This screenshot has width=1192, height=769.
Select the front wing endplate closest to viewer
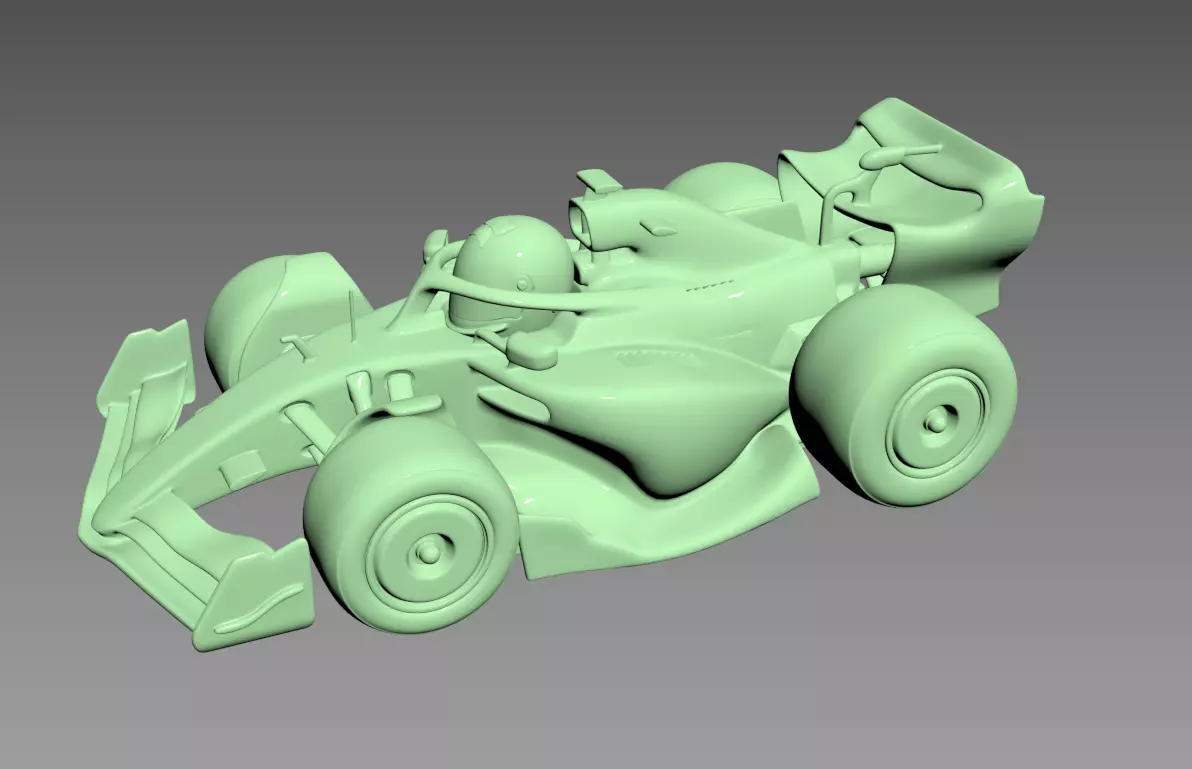[x=256, y=596]
